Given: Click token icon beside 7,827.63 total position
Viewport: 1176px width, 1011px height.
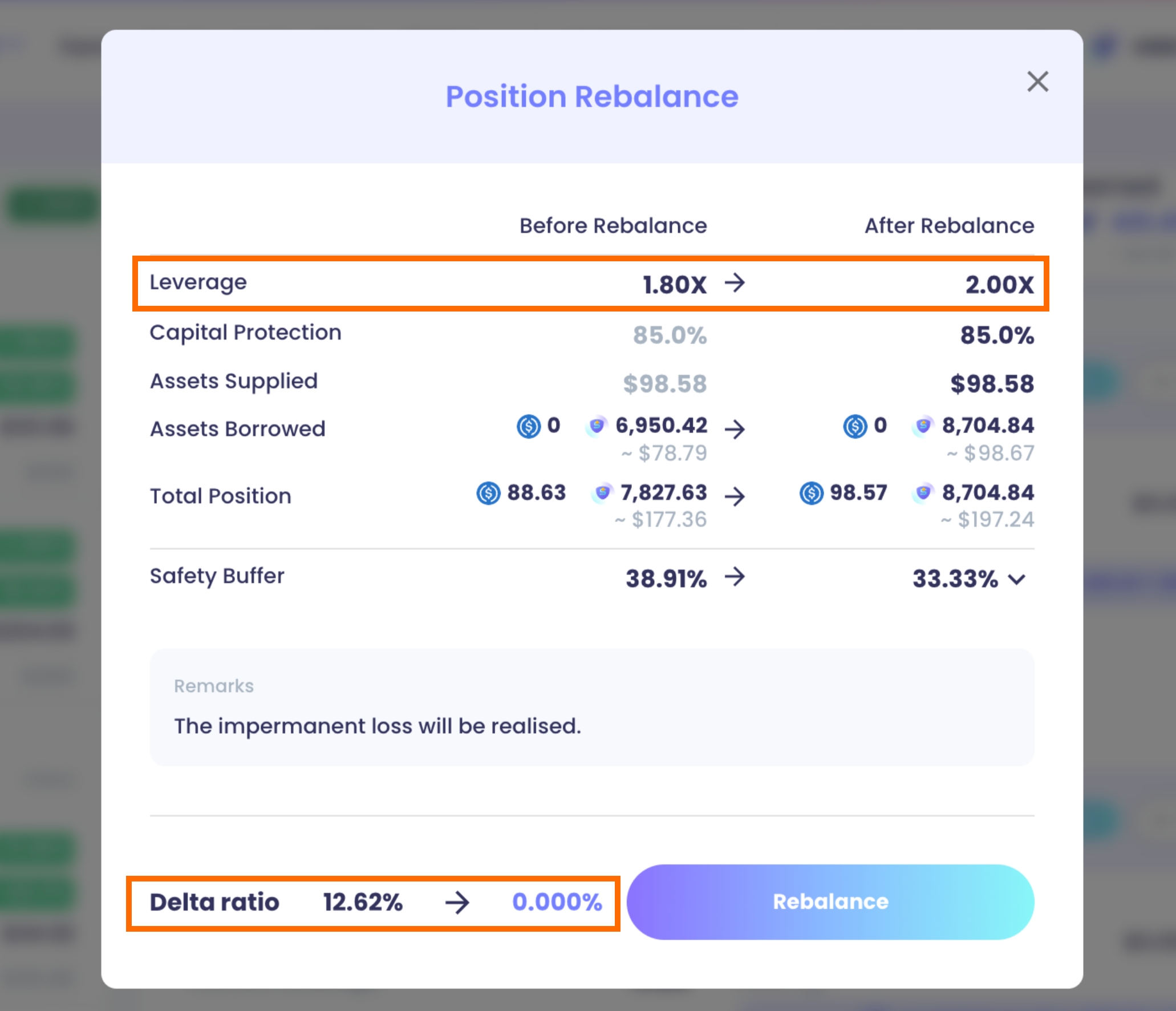Looking at the screenshot, I should (602, 492).
